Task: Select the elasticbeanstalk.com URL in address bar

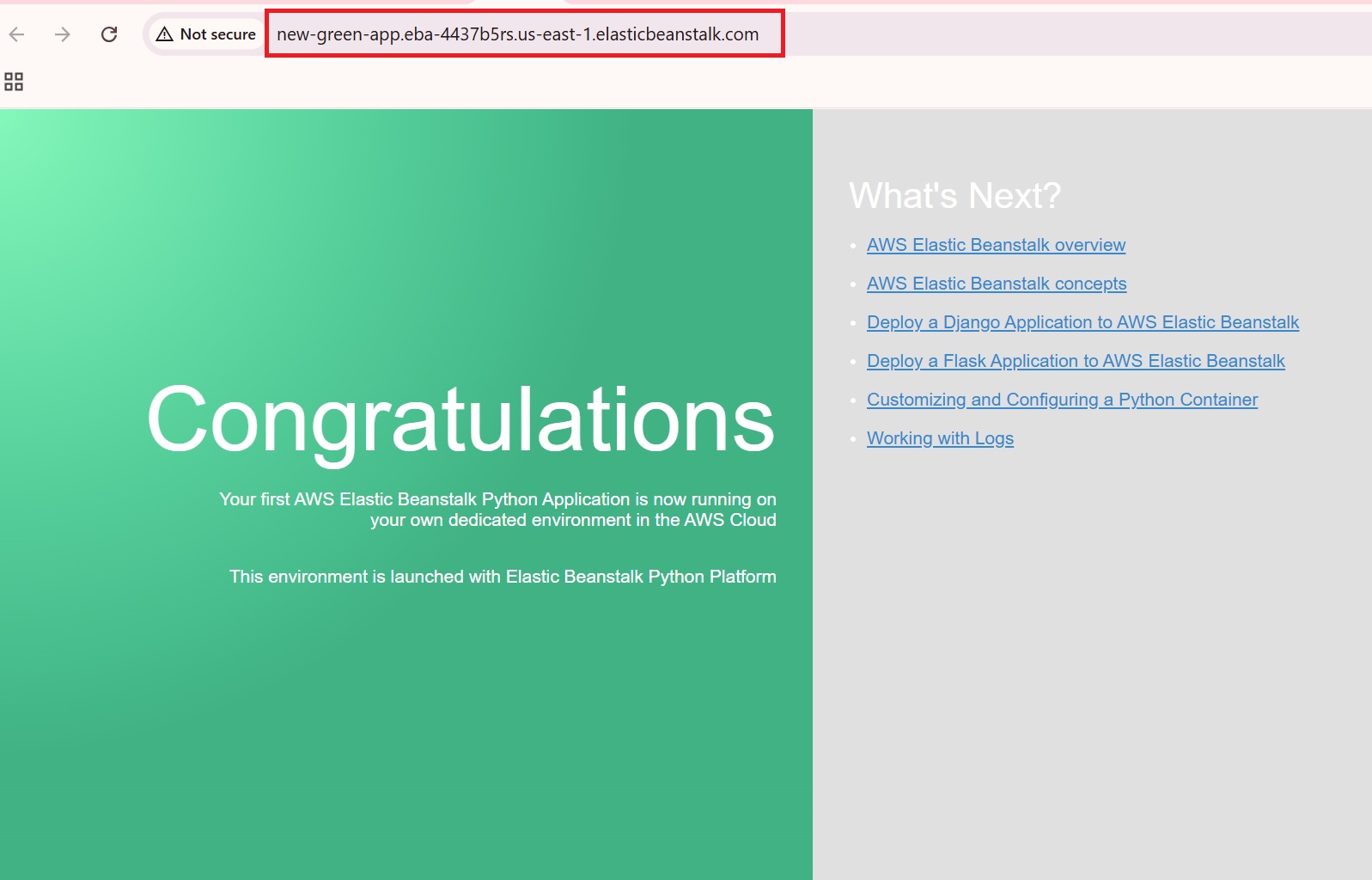Action: point(517,34)
